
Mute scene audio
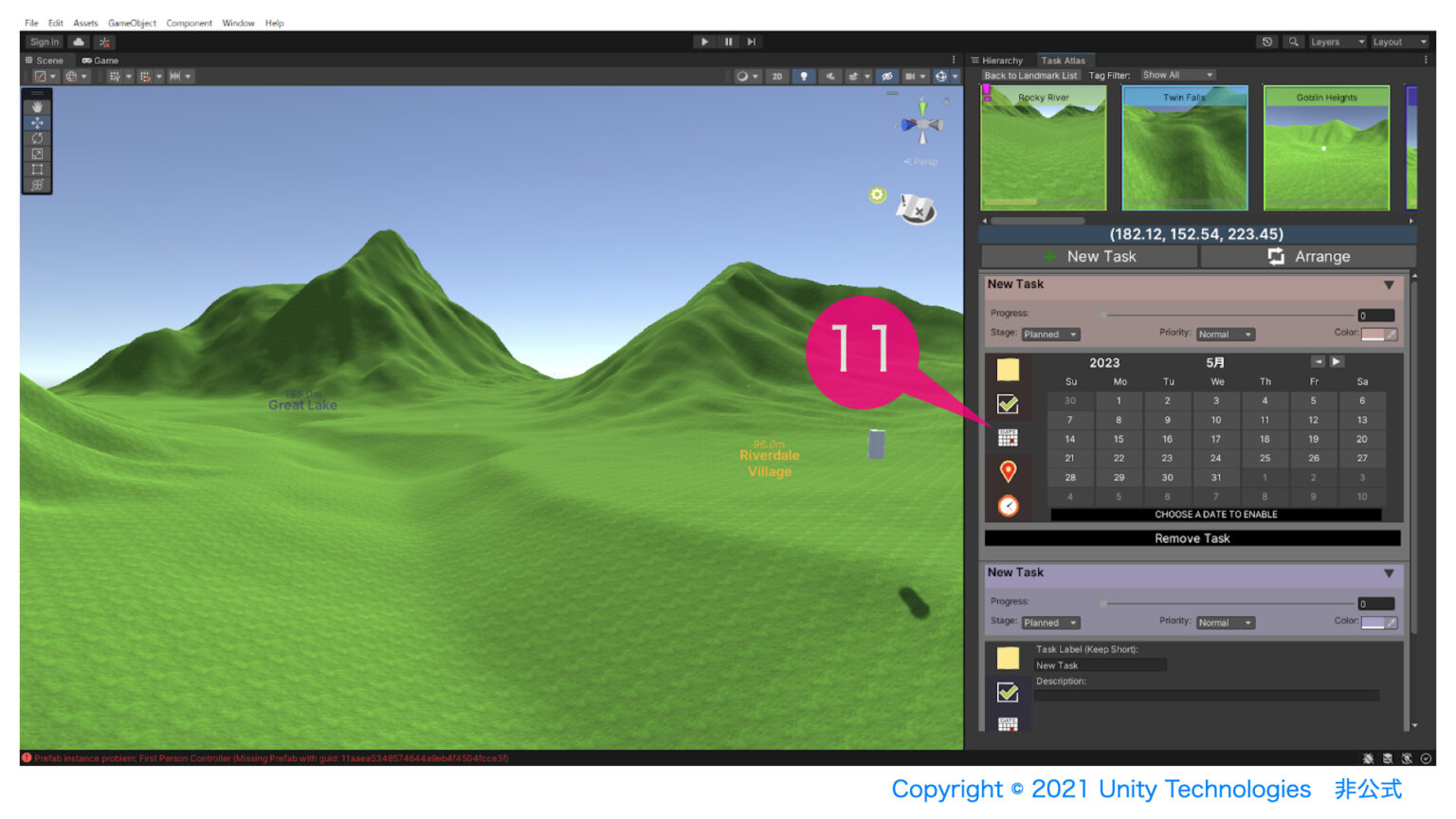(830, 76)
